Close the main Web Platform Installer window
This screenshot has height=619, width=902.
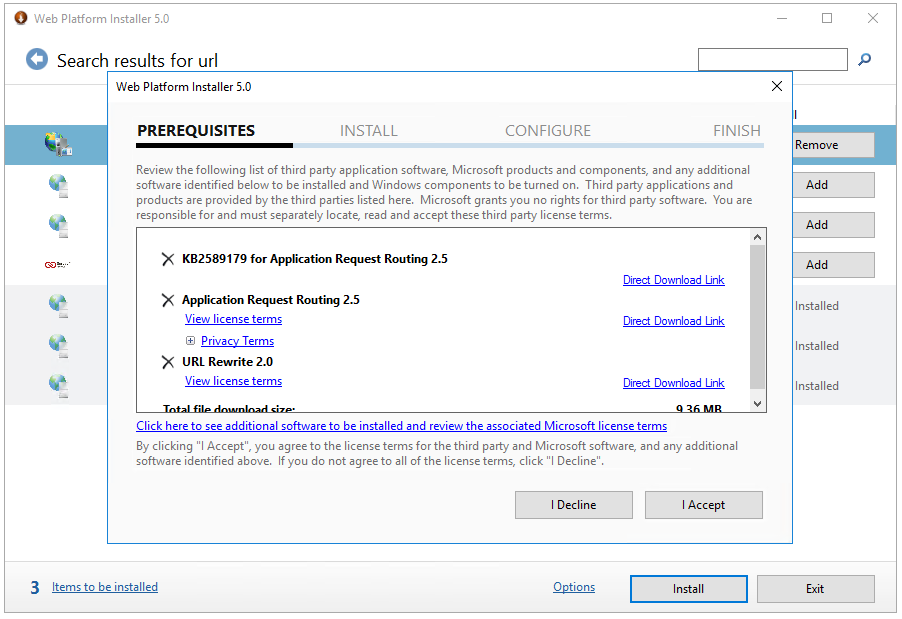coord(873,18)
